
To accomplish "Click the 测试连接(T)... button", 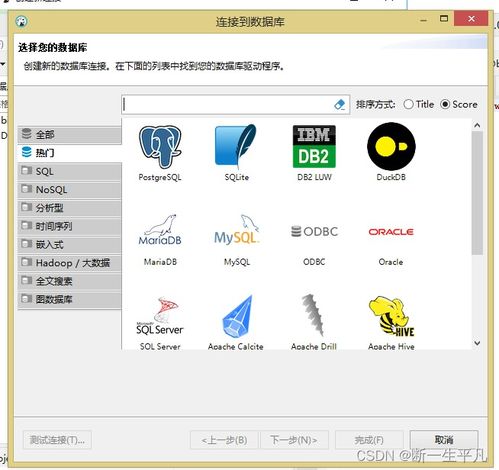I will pyautogui.click(x=57, y=440).
